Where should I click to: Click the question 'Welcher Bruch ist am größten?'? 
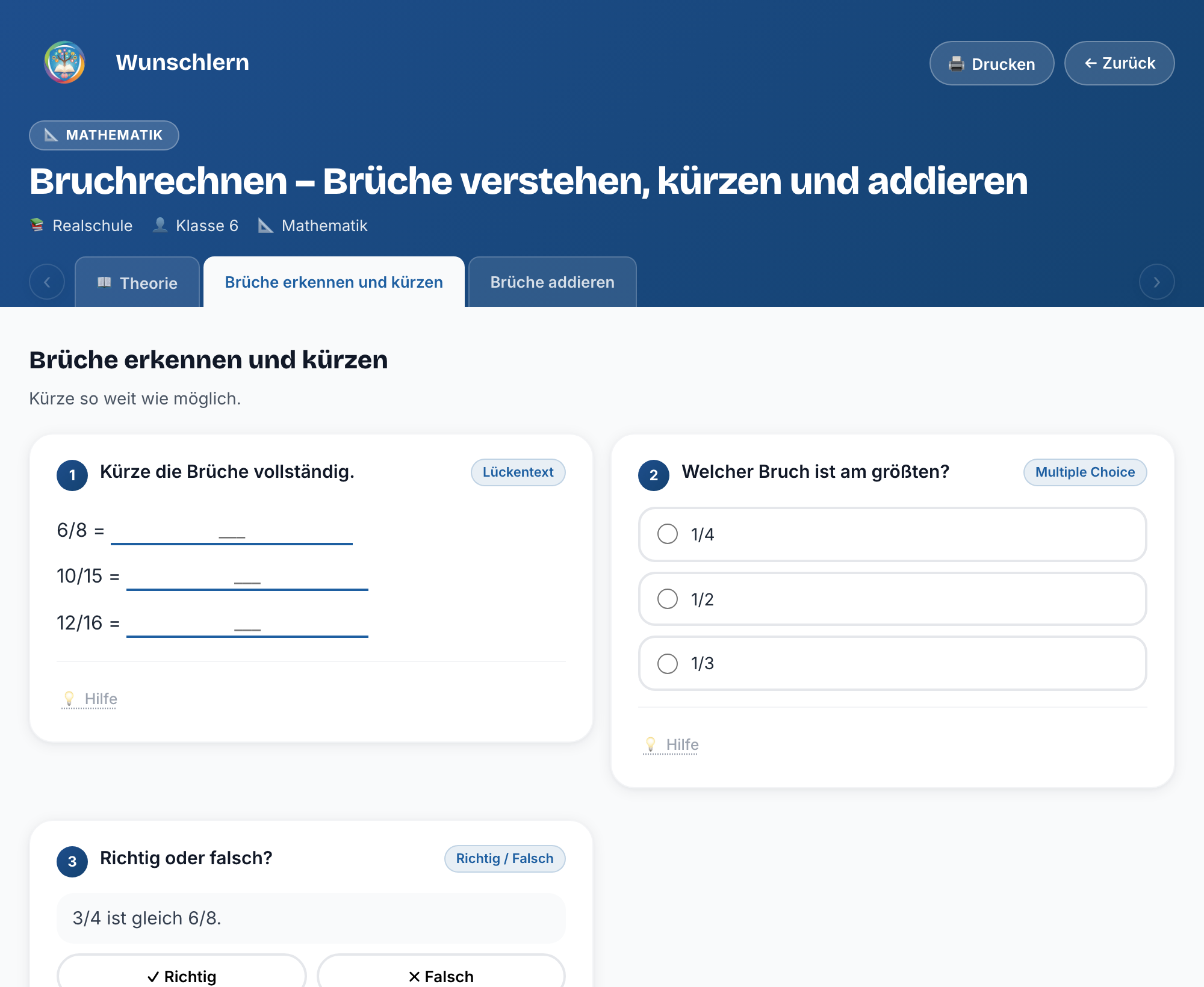pos(815,472)
